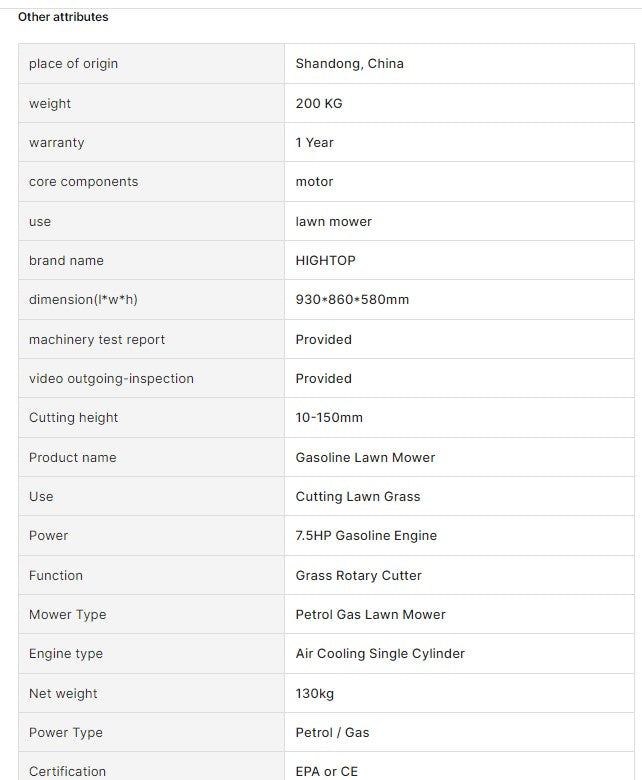
Task: Select the "Cutting Lawn Grass" value
Action: pyautogui.click(x=358, y=496)
